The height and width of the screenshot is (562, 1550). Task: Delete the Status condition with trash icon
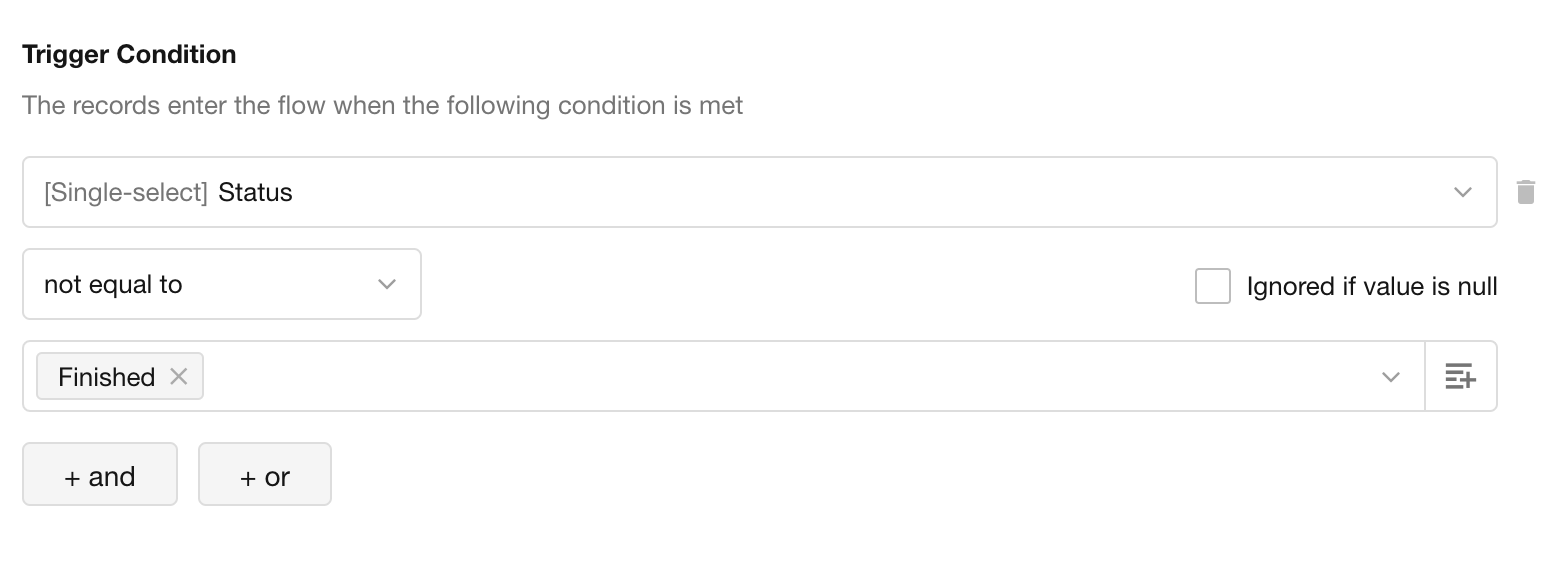(1525, 192)
